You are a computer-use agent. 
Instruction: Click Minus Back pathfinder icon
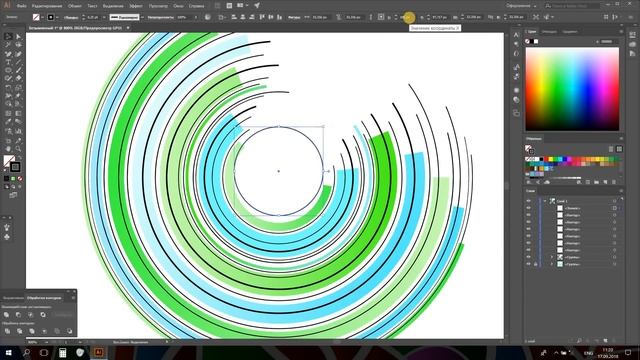69,331
